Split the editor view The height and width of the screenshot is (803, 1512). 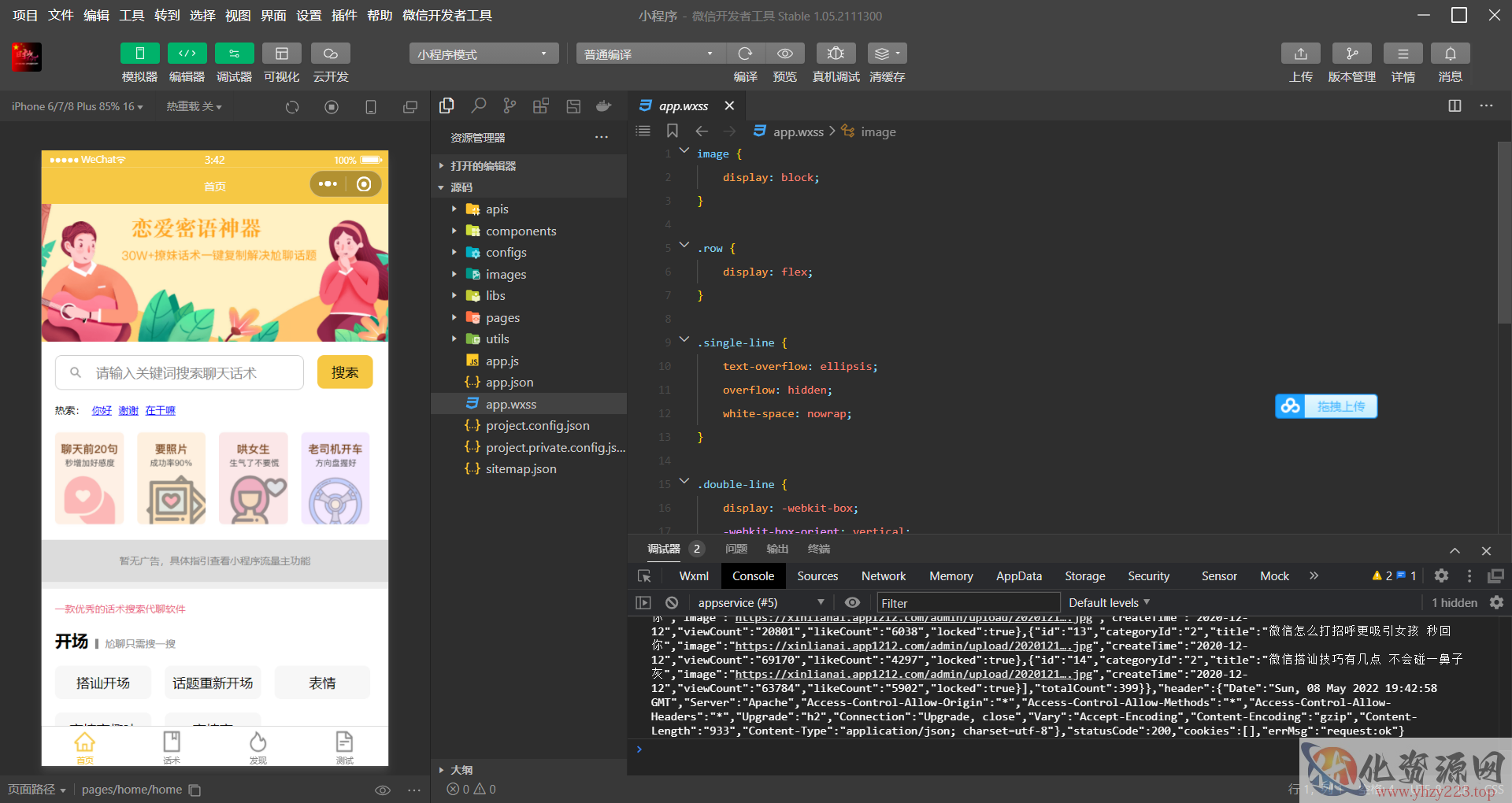(x=1455, y=105)
